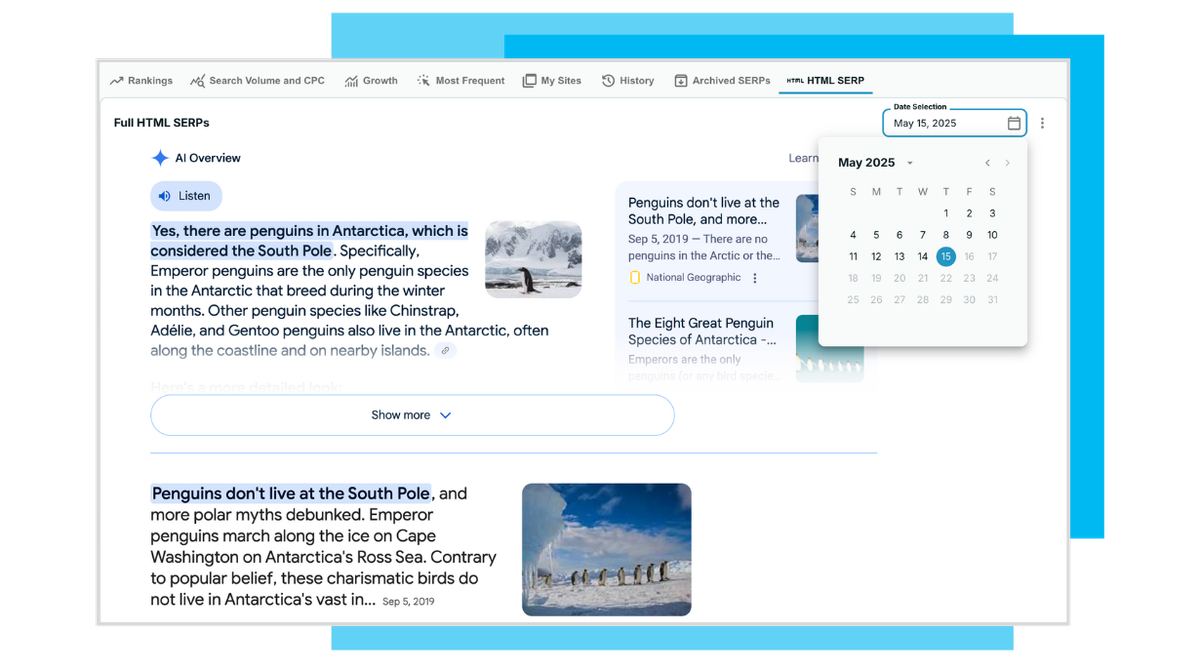Pick May 8 in the calendar
The image size is (1200, 663).
coord(946,235)
